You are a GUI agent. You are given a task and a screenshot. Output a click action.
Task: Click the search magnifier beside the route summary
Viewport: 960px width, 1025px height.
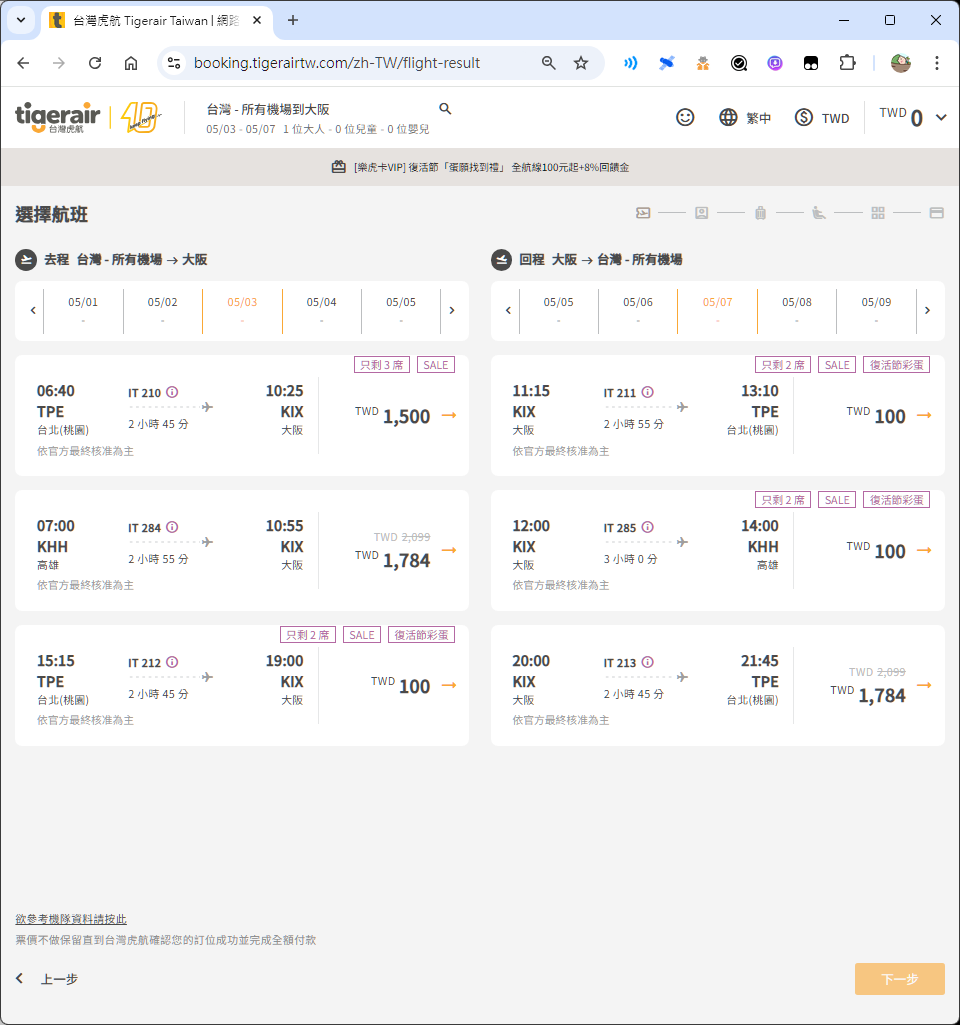tap(445, 109)
